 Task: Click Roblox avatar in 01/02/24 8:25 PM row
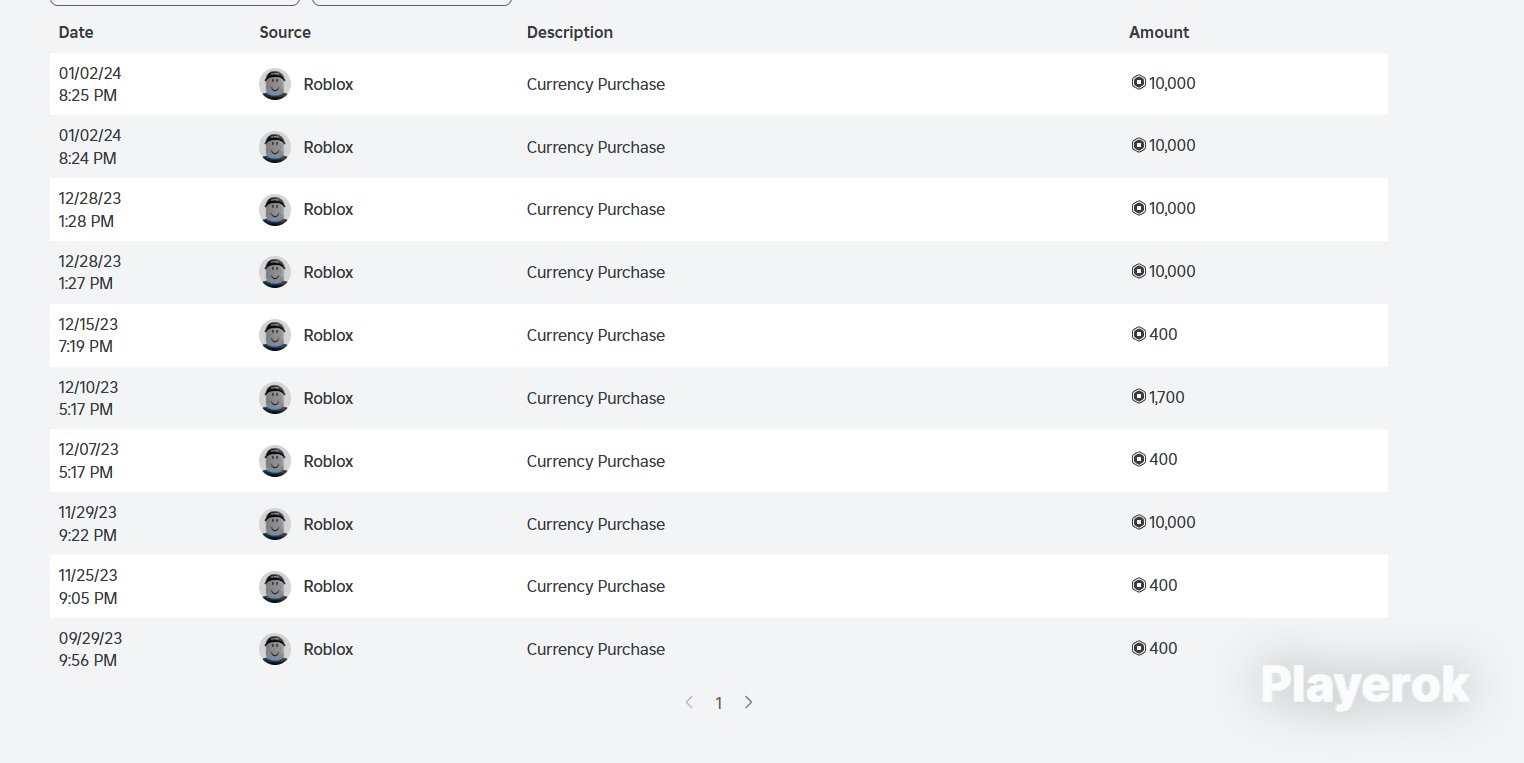coord(275,84)
